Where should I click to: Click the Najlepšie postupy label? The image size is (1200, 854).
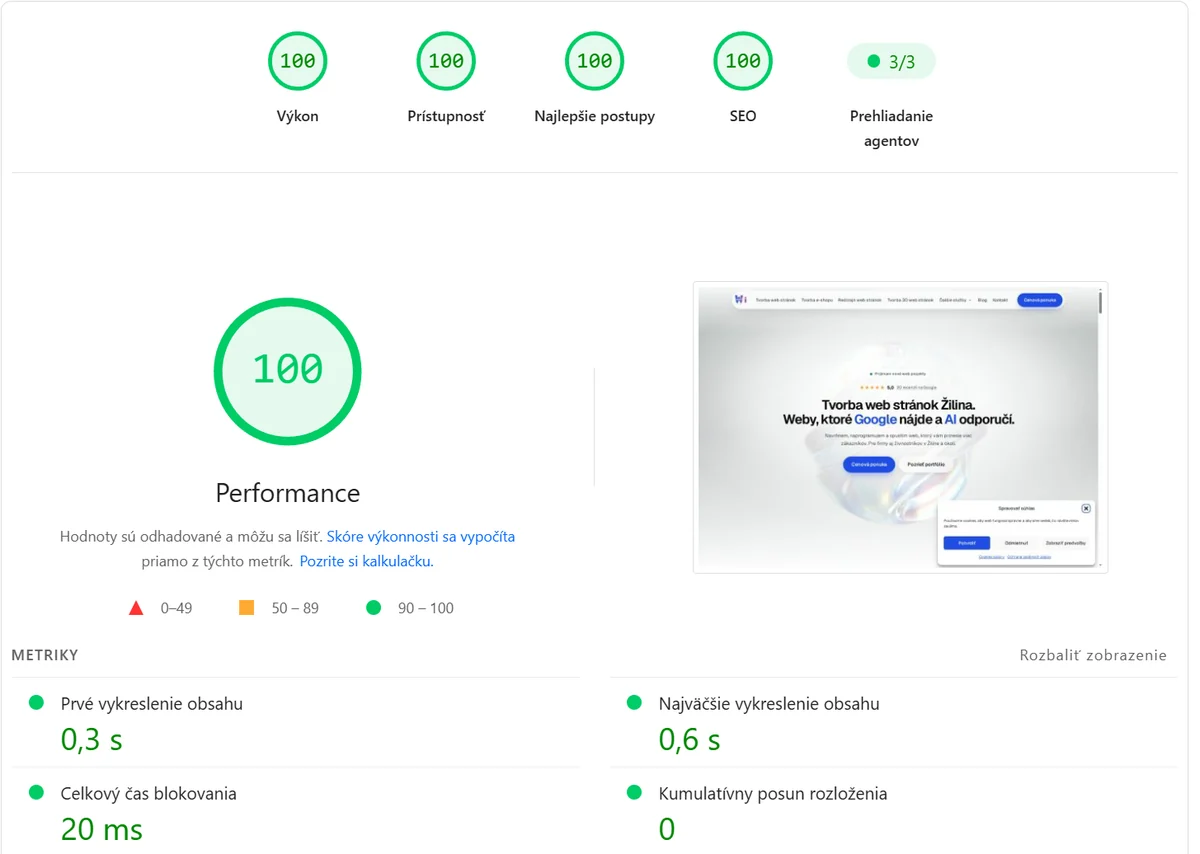(594, 116)
